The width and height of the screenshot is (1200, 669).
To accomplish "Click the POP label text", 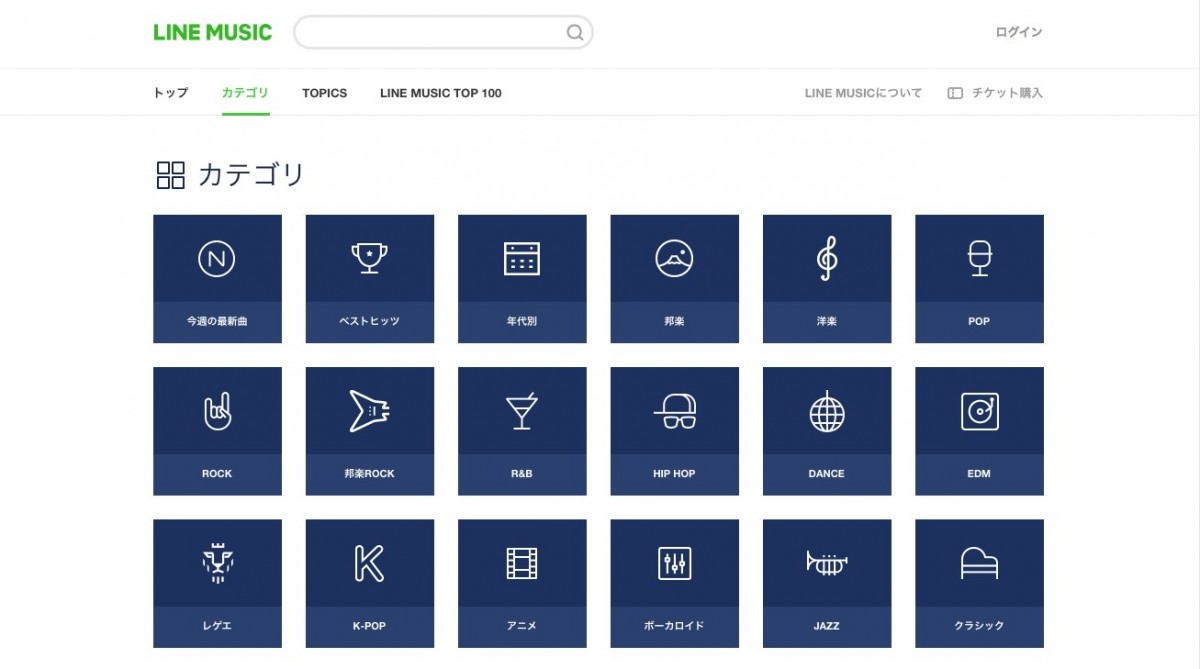I will coord(979,321).
